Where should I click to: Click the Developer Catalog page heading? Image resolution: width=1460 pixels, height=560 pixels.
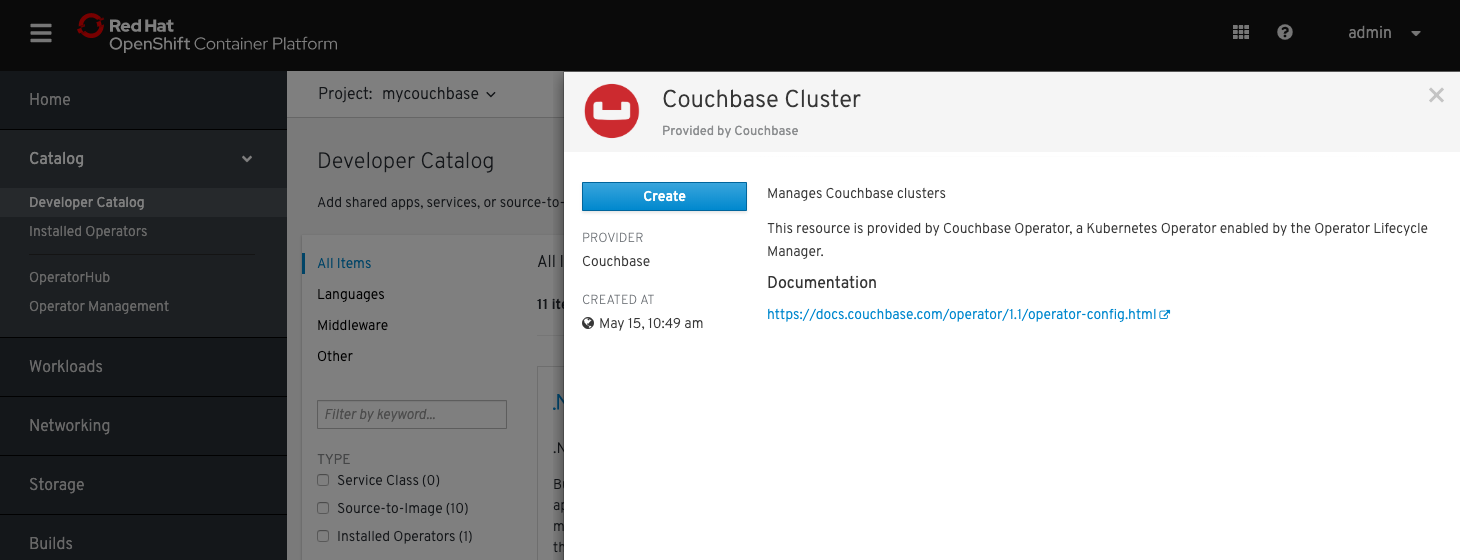click(405, 161)
